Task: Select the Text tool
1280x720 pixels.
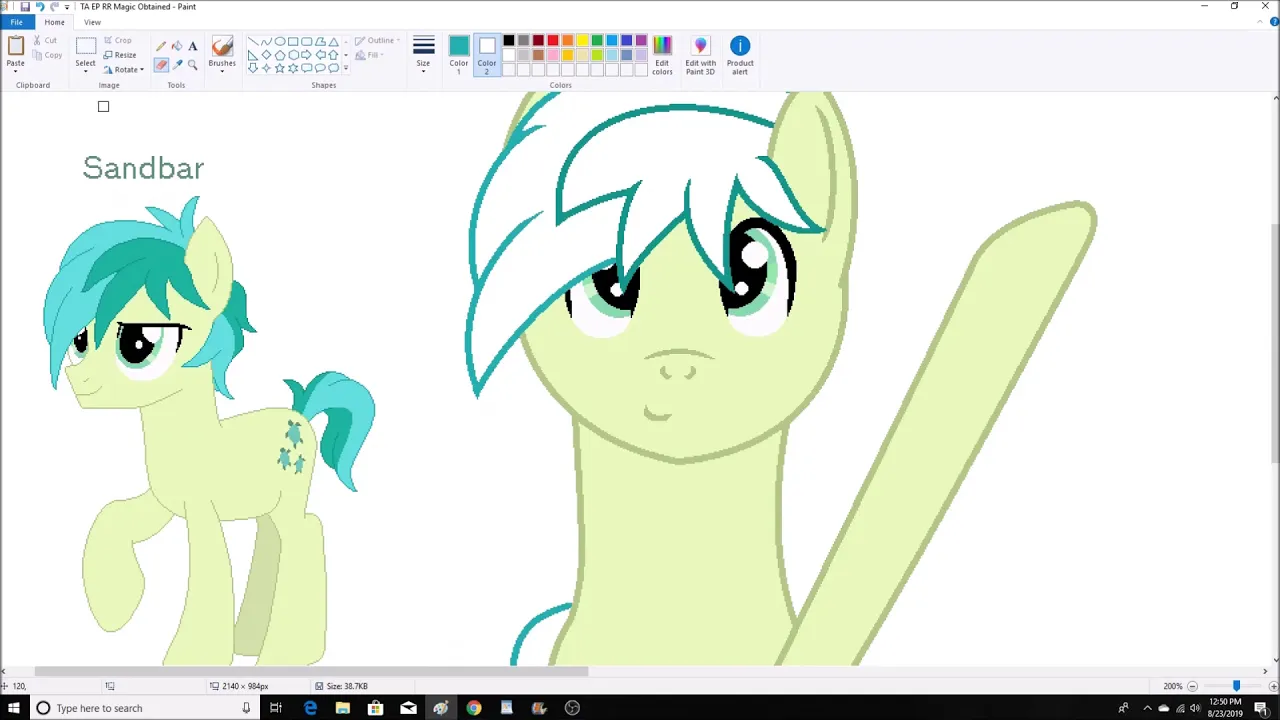Action: click(x=193, y=46)
